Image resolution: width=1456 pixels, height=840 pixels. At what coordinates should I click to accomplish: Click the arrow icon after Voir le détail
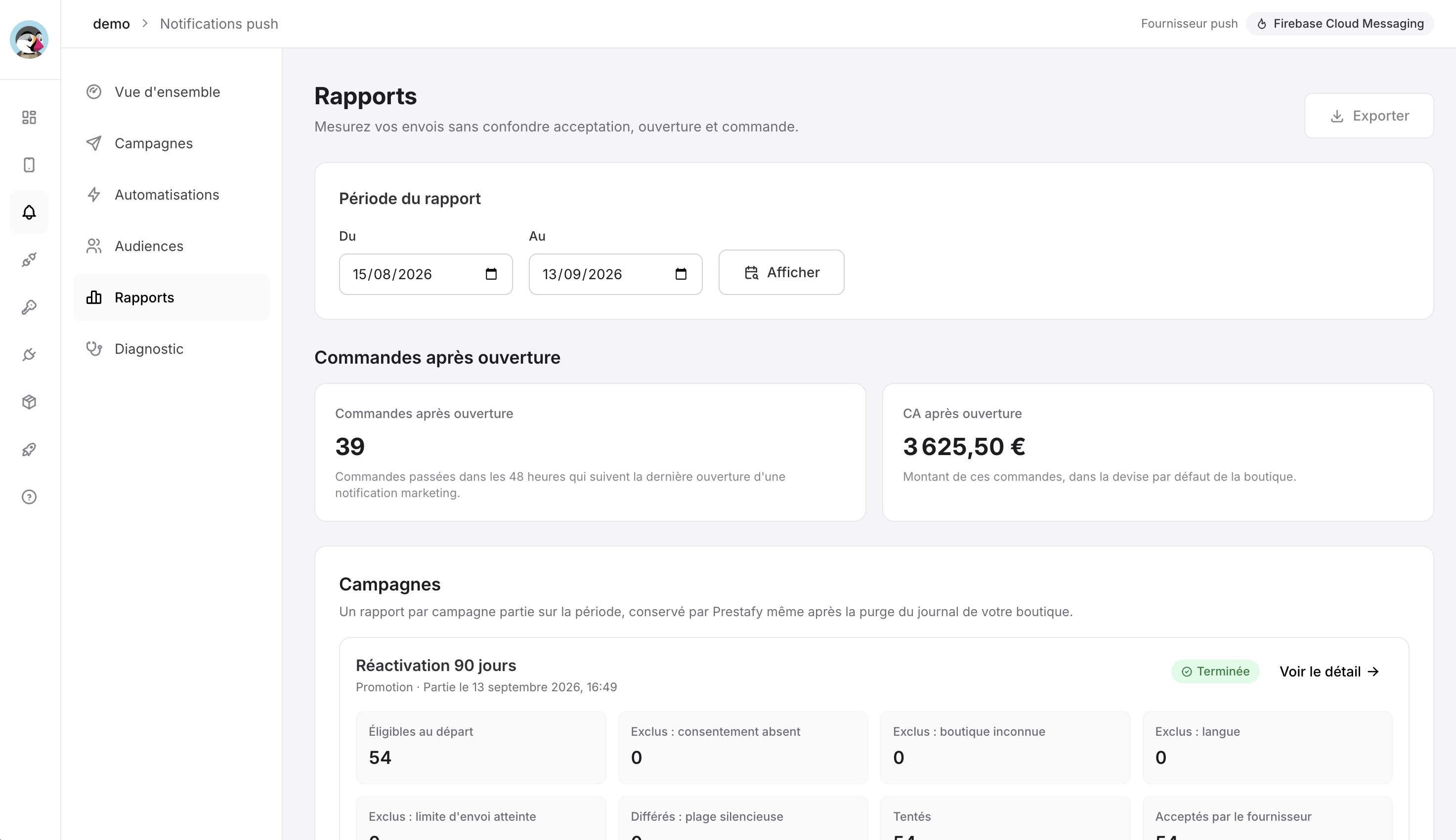tap(1373, 672)
